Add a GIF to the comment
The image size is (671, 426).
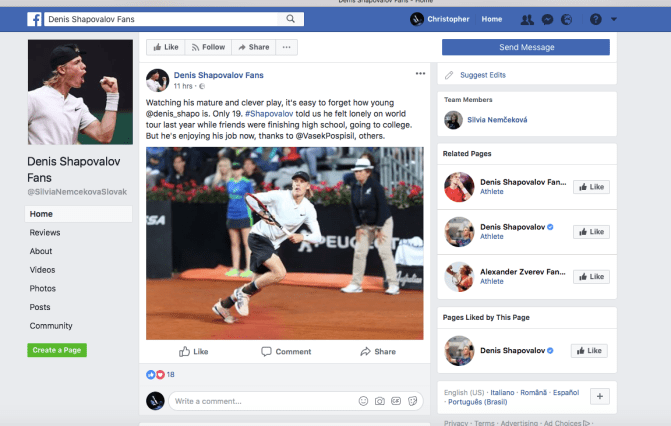tap(396, 401)
